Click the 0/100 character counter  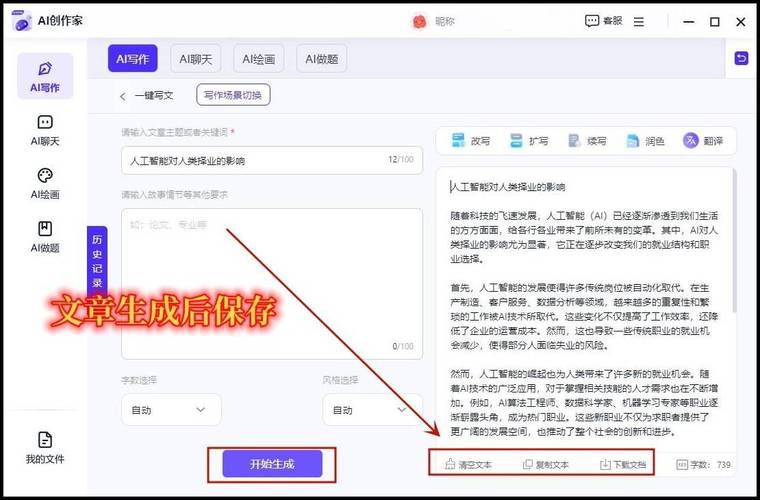403,346
